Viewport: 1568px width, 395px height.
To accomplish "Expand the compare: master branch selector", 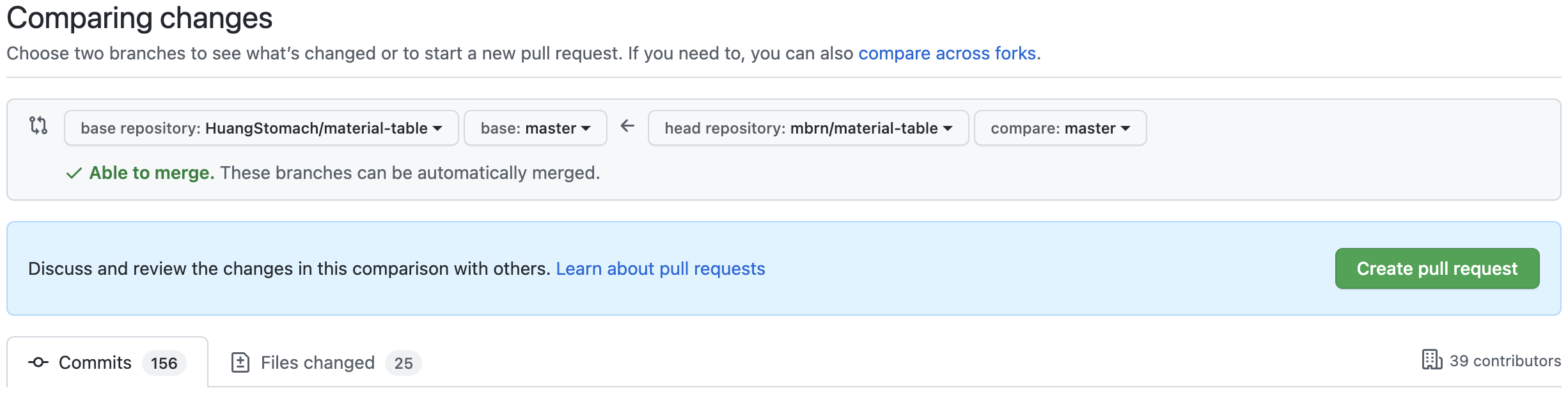I will tap(1060, 128).
